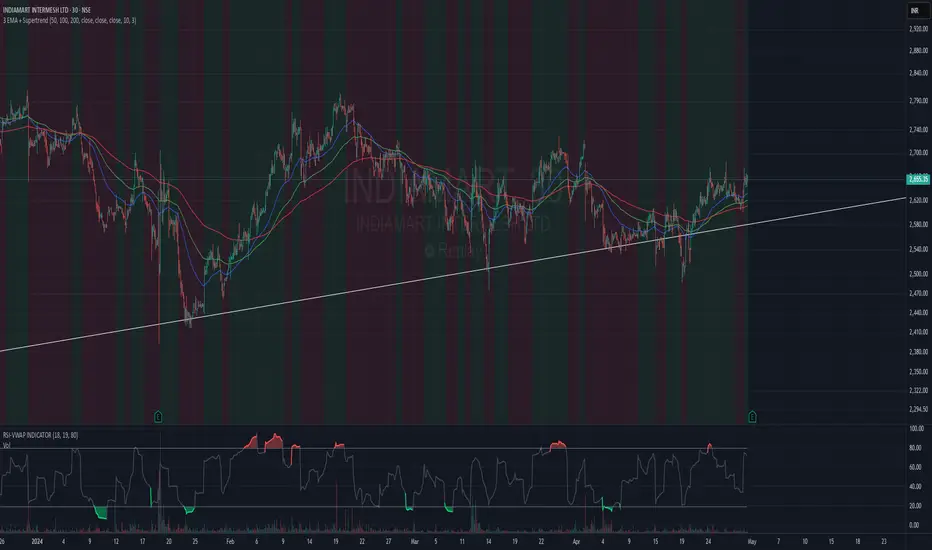Click the earnings E marker near May

coord(752,417)
